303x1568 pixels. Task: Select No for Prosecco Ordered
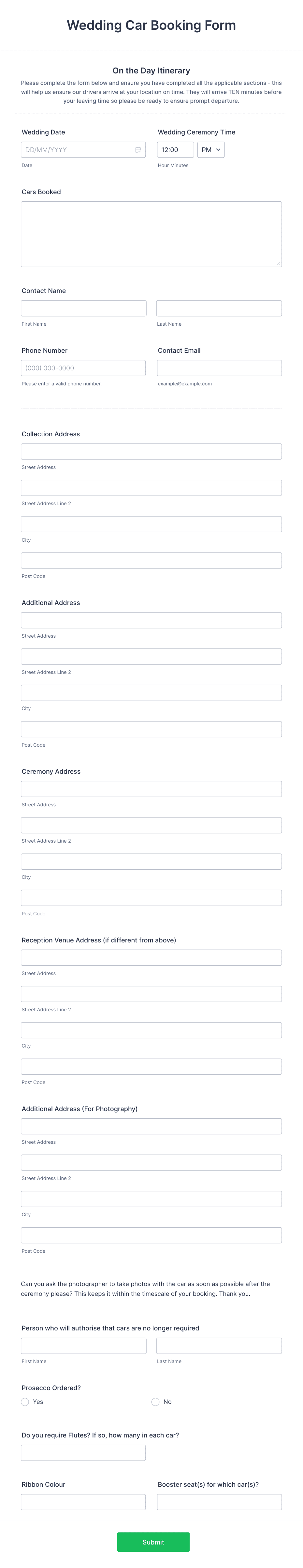coord(155,1402)
